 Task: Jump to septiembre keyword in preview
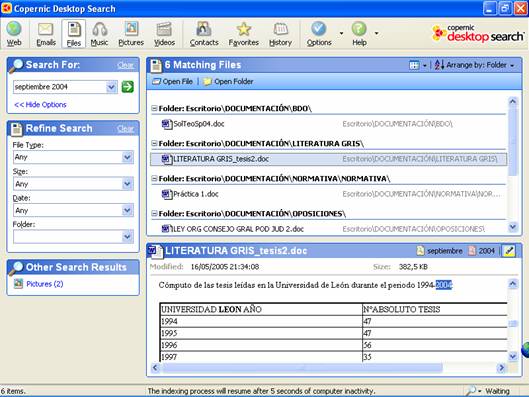(x=440, y=251)
